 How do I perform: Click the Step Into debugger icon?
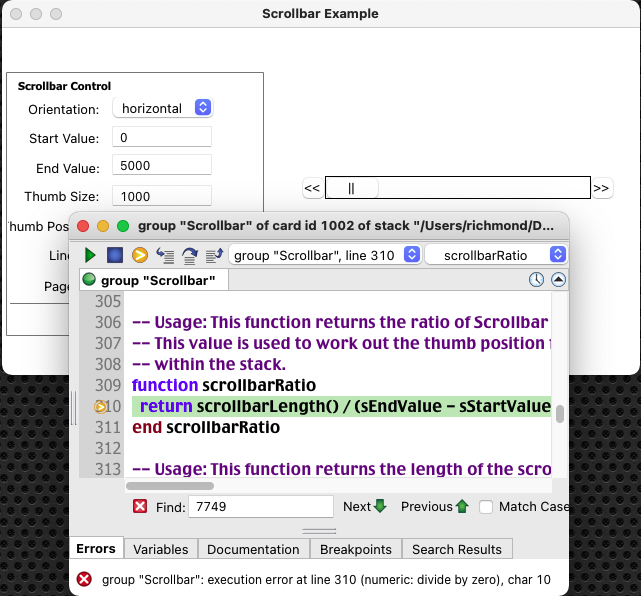(x=165, y=255)
